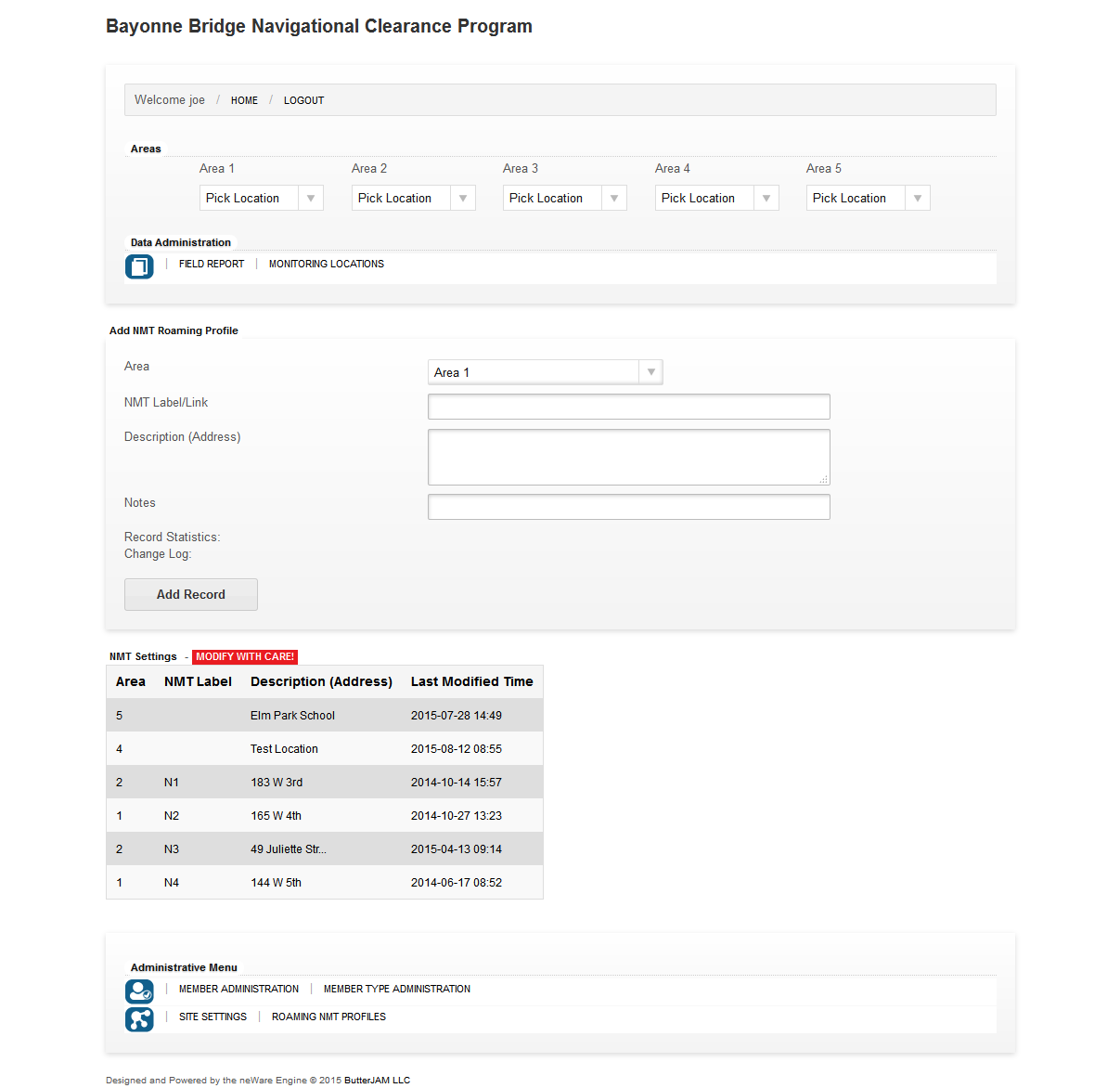Click the Site Settings network icon
This screenshot has width=1120, height=1088.
pos(139,1019)
